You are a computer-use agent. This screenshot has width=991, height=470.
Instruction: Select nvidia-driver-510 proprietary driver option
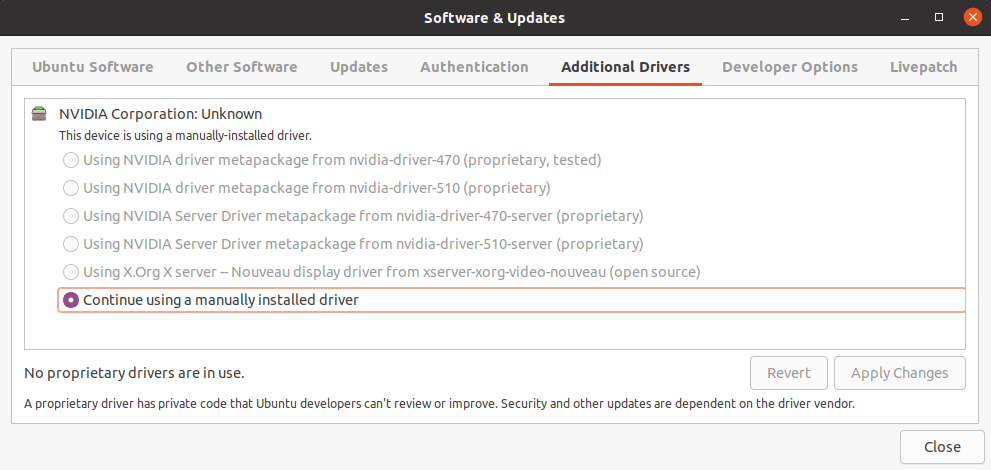click(71, 188)
